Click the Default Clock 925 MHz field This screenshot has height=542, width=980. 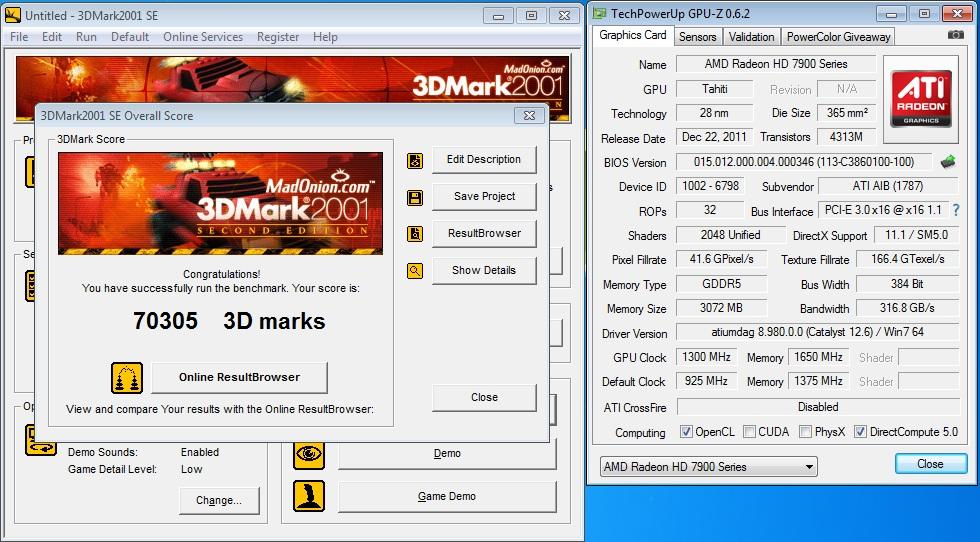tap(706, 381)
